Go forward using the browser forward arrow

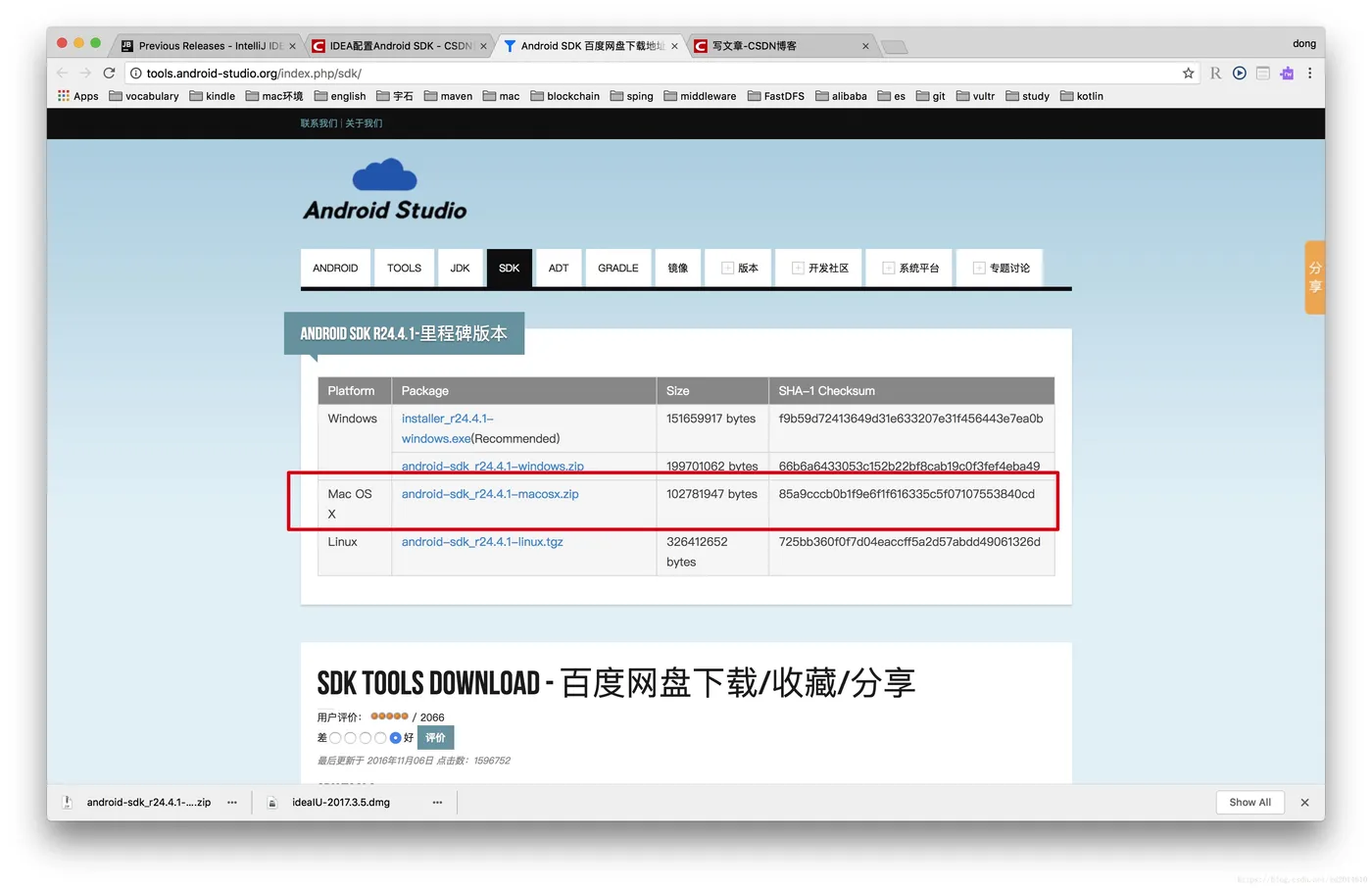point(85,74)
